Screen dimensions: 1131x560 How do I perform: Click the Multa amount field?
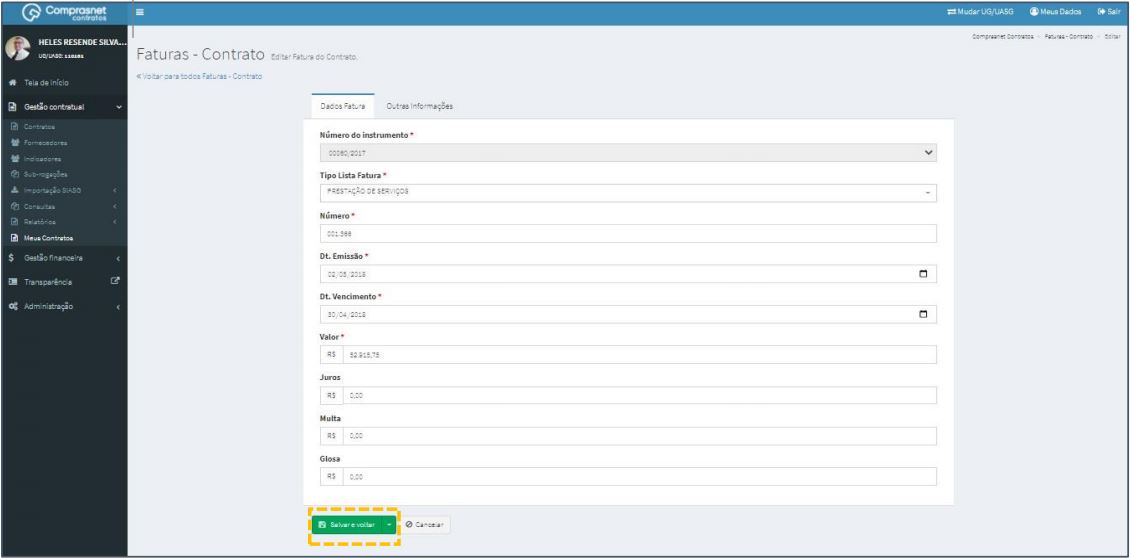click(639, 436)
